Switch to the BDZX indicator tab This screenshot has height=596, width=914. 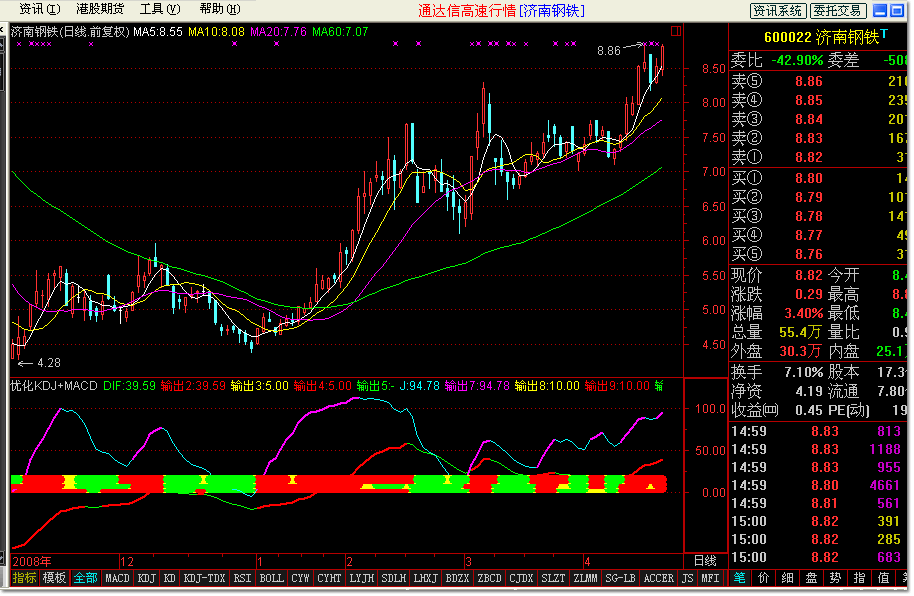coord(458,578)
